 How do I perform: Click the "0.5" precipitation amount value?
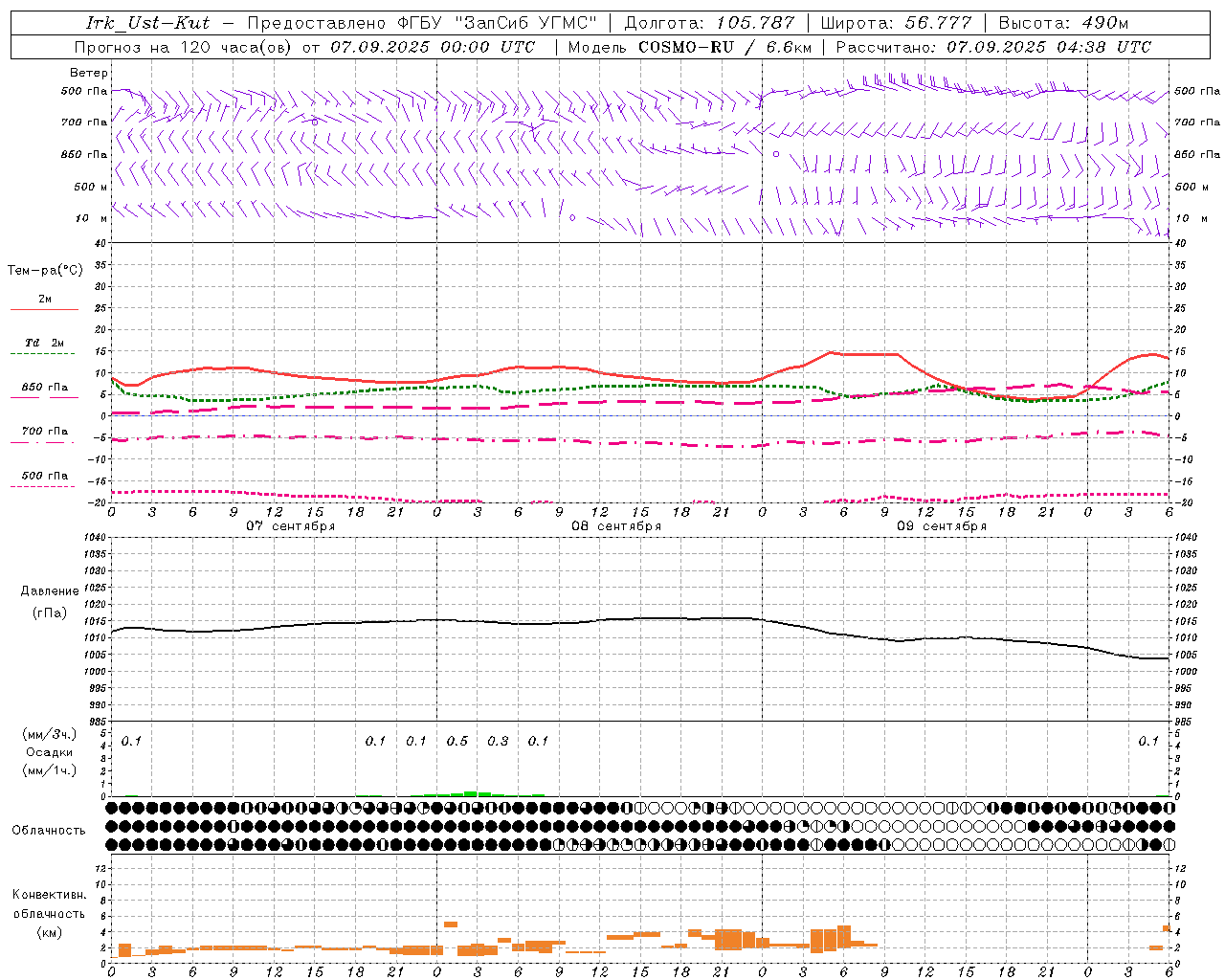(457, 742)
